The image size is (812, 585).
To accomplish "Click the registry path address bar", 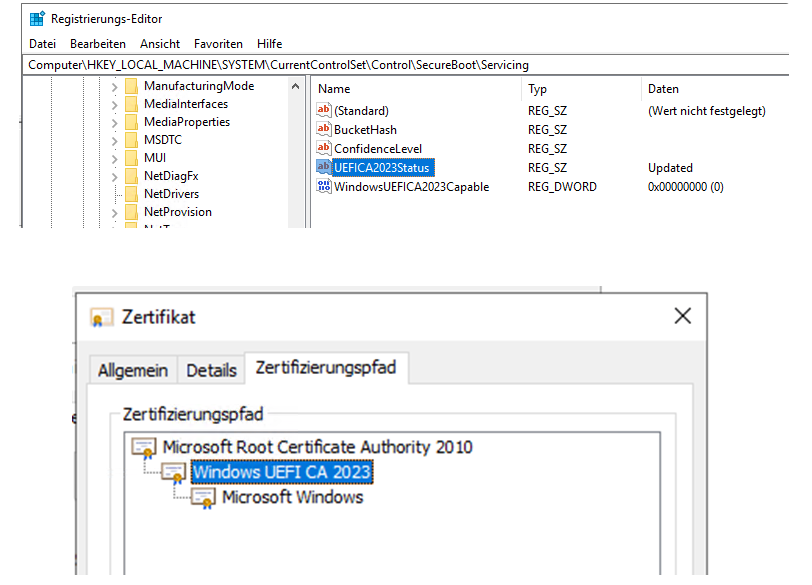I will [x=405, y=65].
